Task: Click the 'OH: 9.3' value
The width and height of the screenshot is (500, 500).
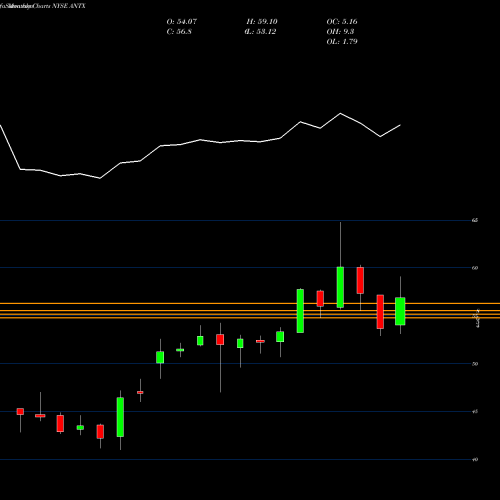Action: [x=340, y=32]
